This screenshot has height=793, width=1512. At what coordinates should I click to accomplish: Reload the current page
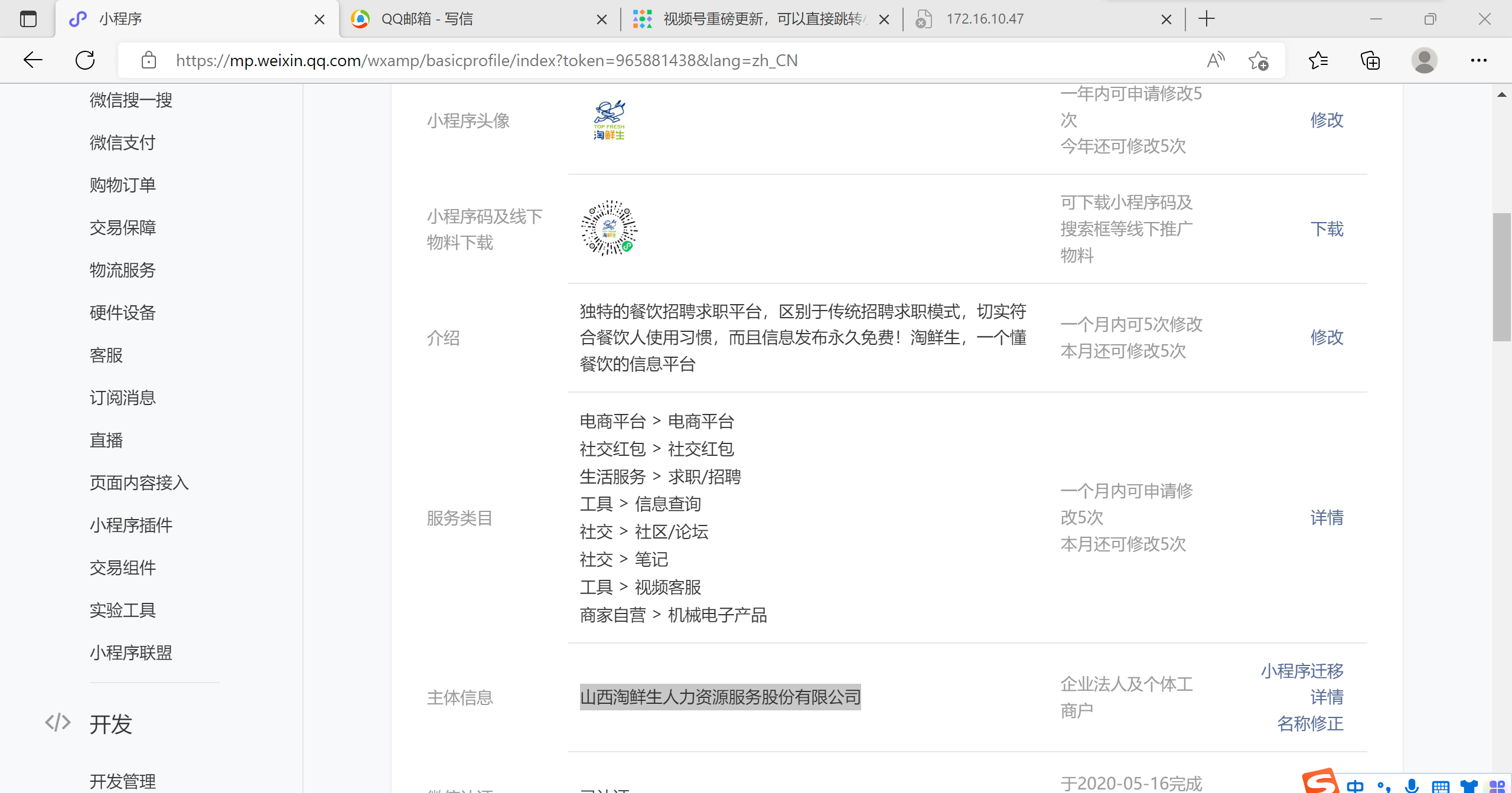click(x=85, y=60)
